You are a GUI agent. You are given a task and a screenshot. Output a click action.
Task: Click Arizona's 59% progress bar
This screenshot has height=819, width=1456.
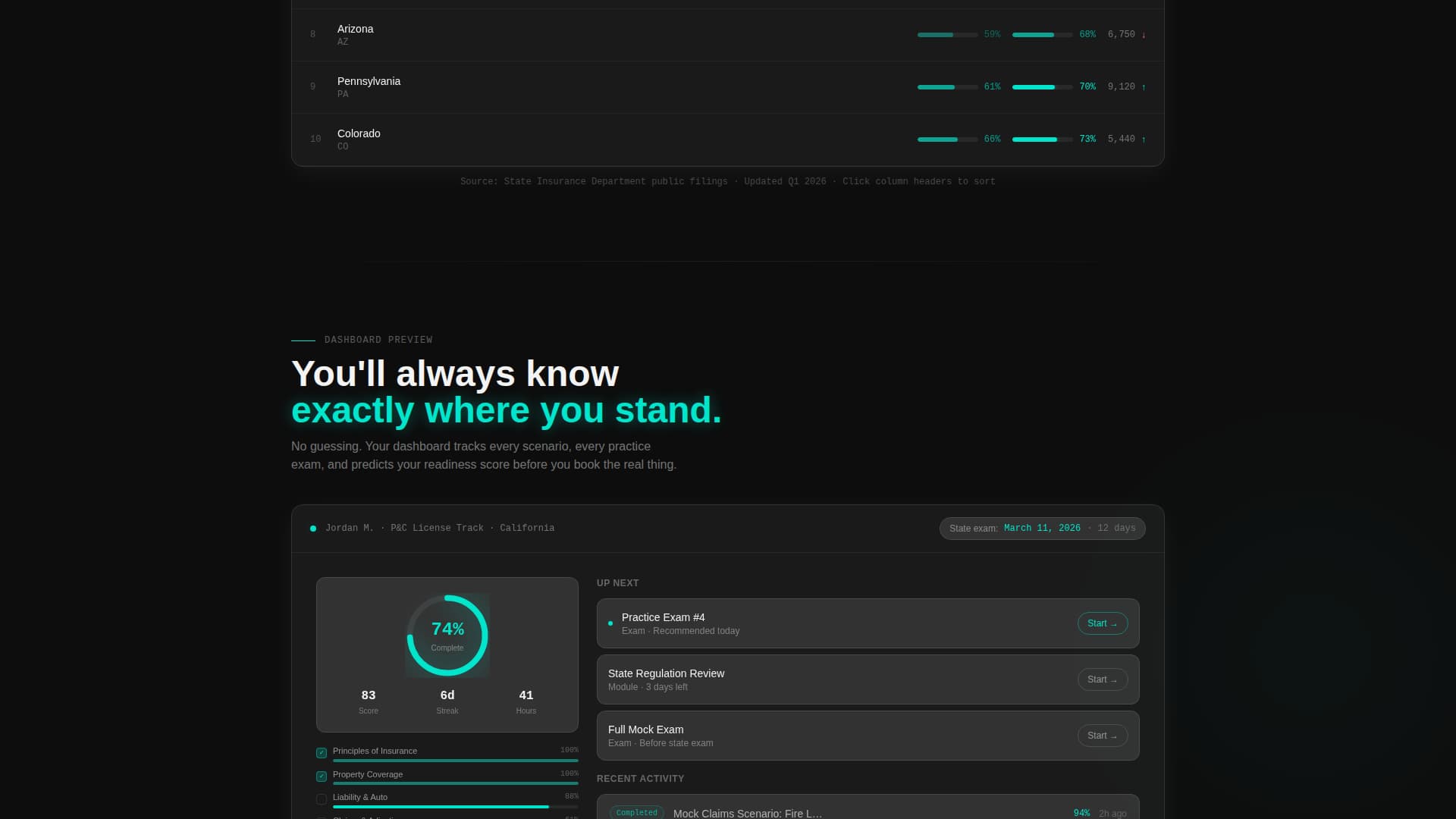tap(947, 35)
